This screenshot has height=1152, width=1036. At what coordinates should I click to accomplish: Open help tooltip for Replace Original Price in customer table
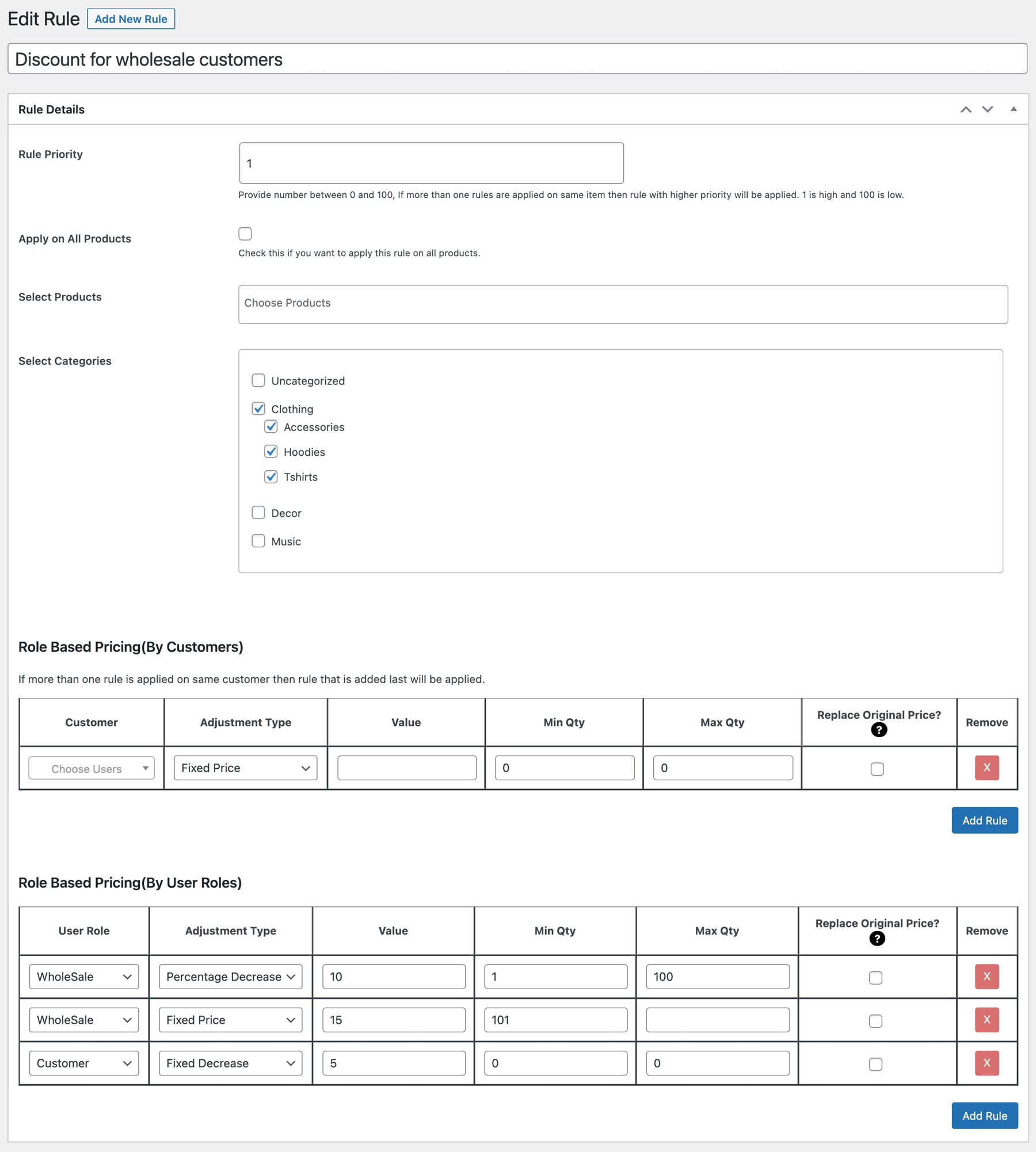878,730
